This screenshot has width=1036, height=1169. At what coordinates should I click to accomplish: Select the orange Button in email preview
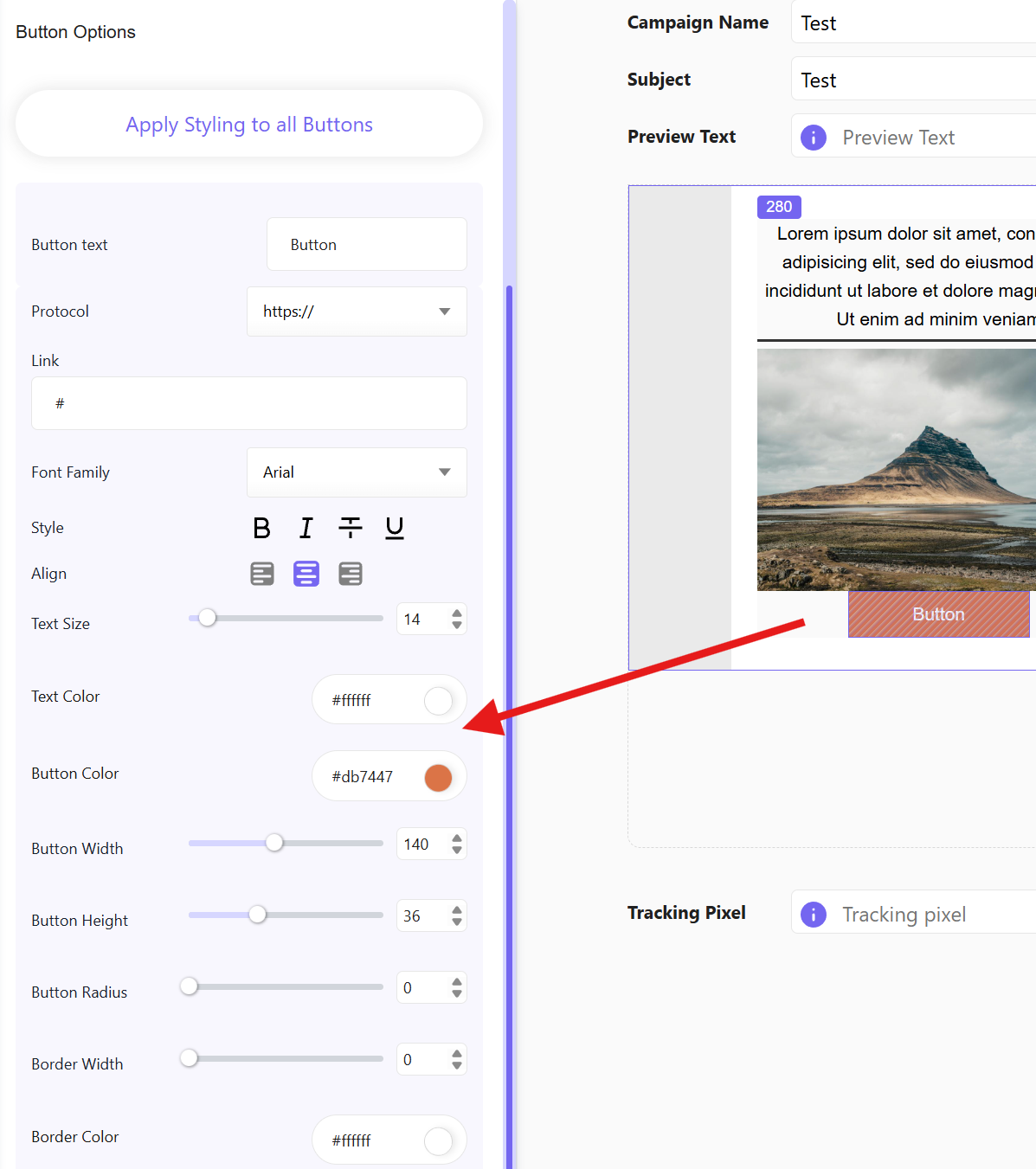tap(939, 614)
